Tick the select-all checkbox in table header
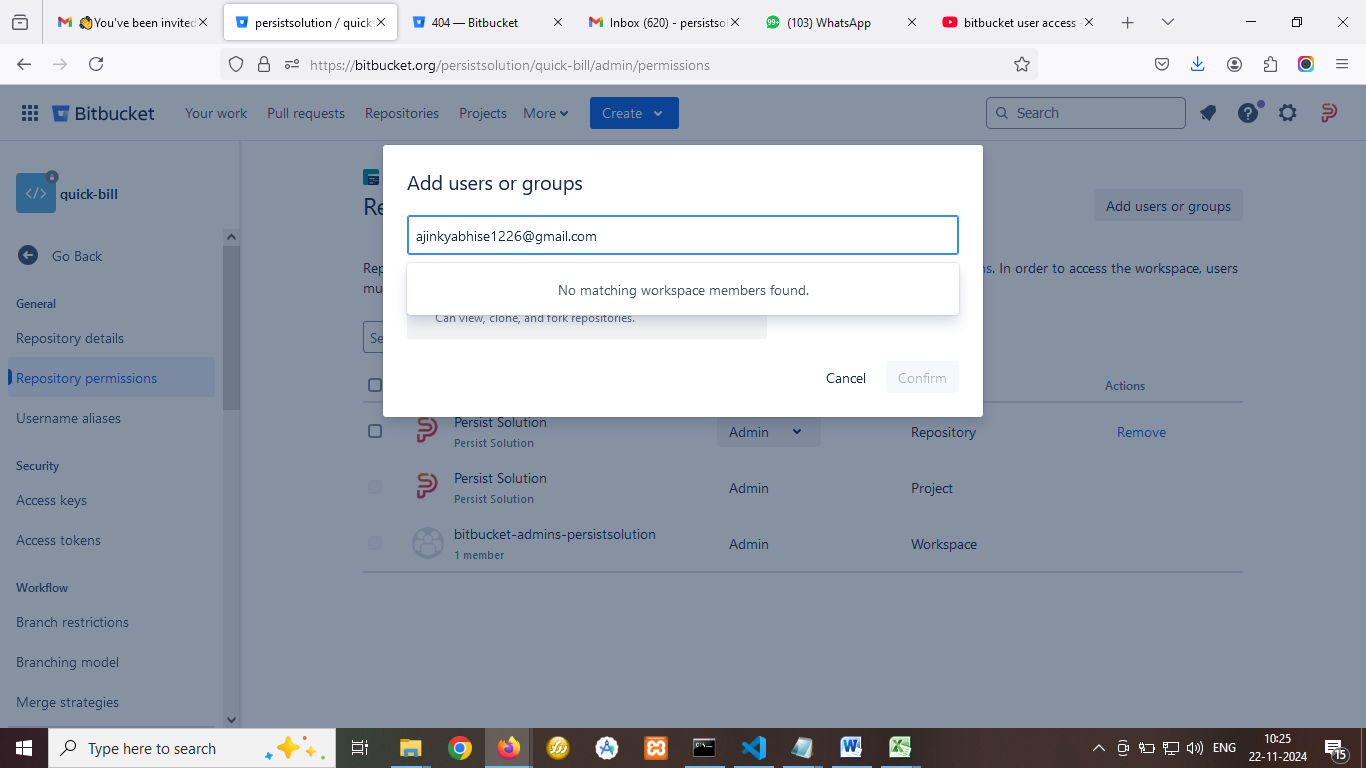The height and width of the screenshot is (768, 1366). (375, 385)
